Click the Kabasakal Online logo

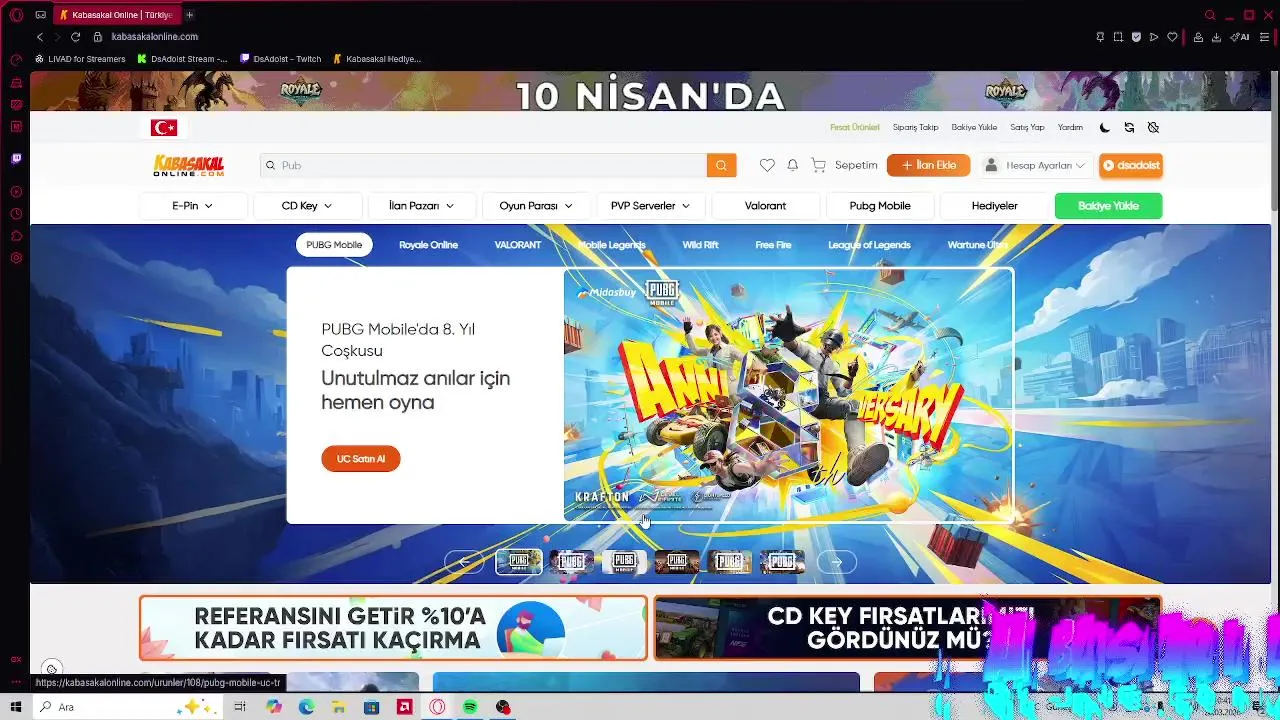188,165
